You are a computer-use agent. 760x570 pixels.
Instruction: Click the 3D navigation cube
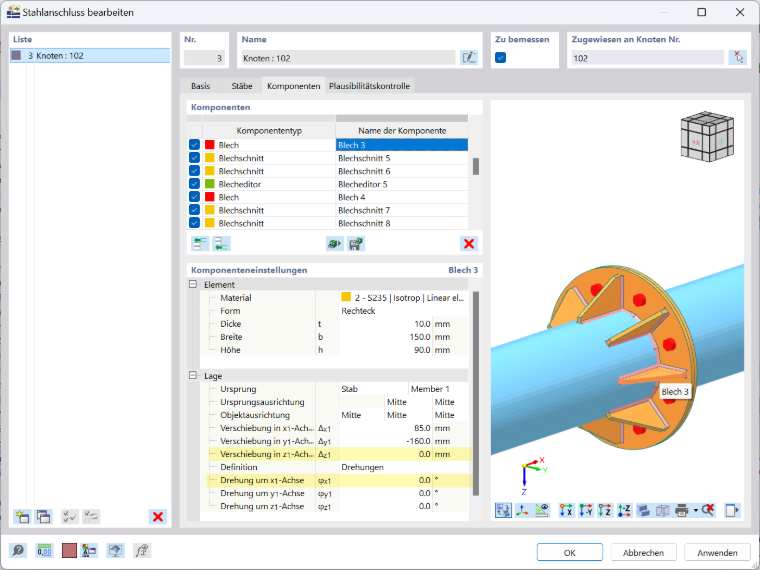pos(707,136)
